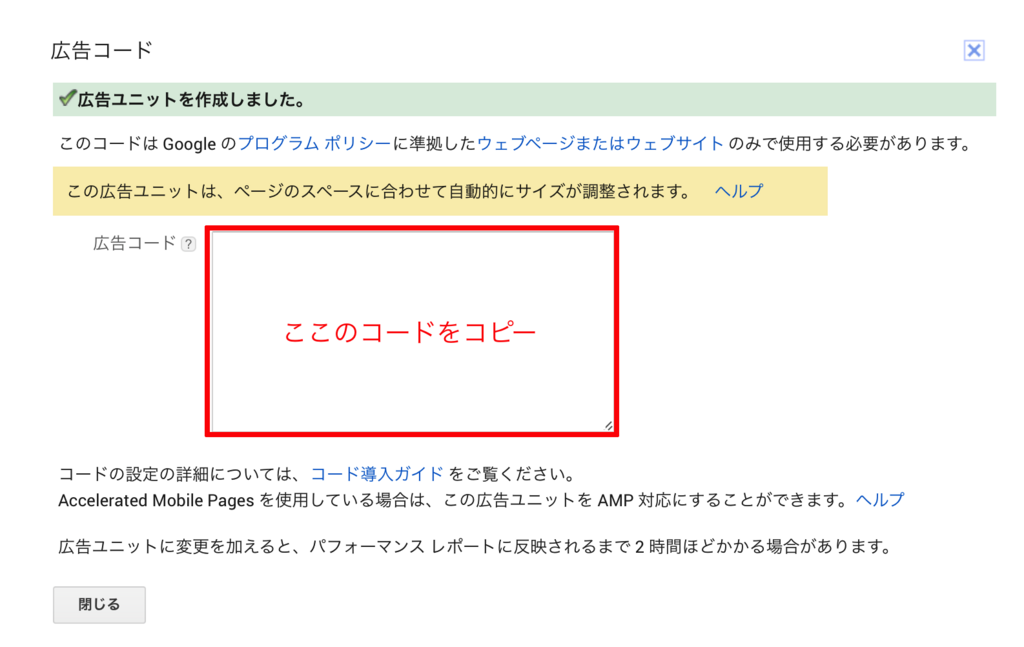Click the 広告ユニットを作成しました。 message text
Image resolution: width=1024 pixels, height=647 pixels.
192,100
